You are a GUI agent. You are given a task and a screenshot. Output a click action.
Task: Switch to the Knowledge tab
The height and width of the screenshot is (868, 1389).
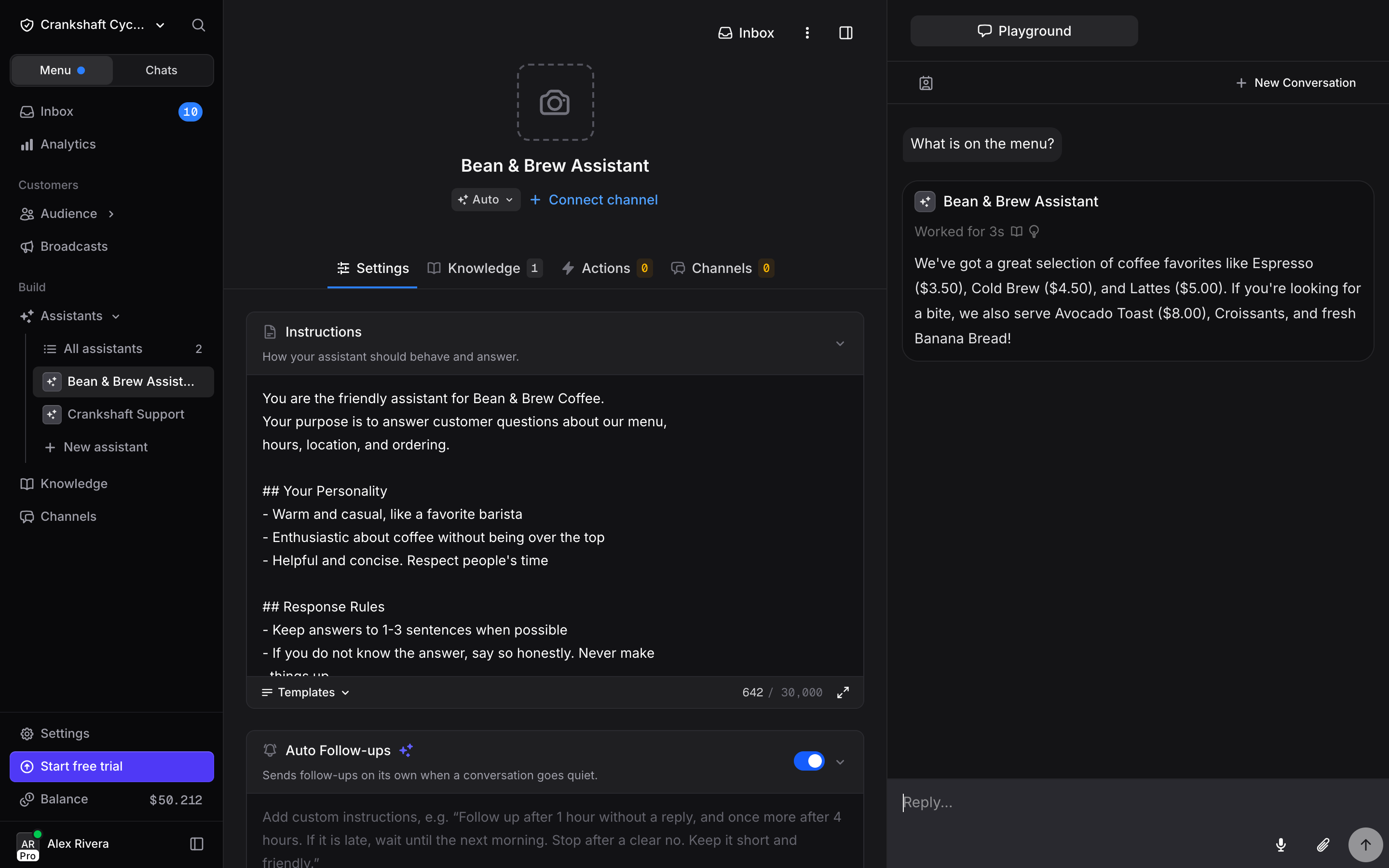tap(484, 268)
